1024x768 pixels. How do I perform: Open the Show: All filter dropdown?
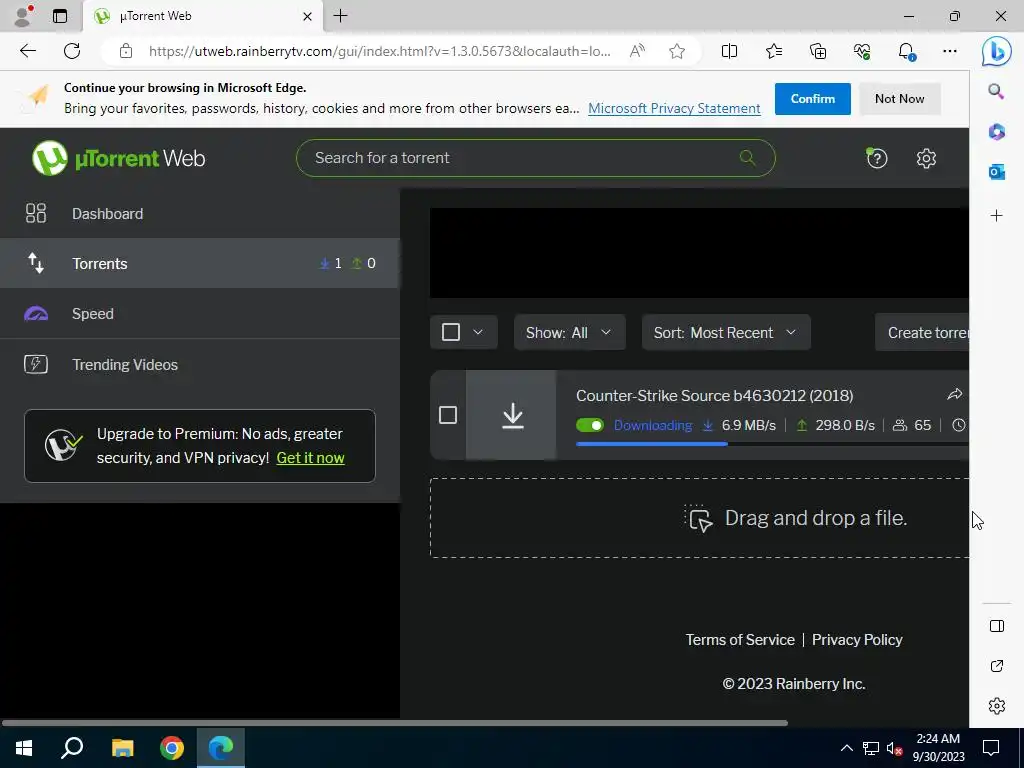(x=569, y=332)
